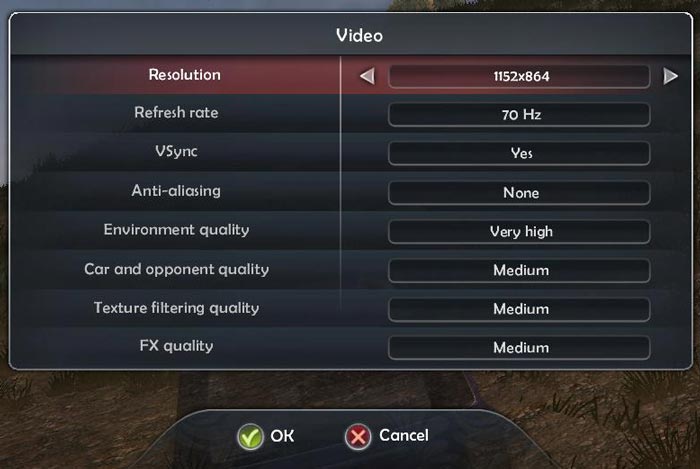Click the green checkmark OK icon
Viewport: 700px width, 469px height.
tap(250, 436)
